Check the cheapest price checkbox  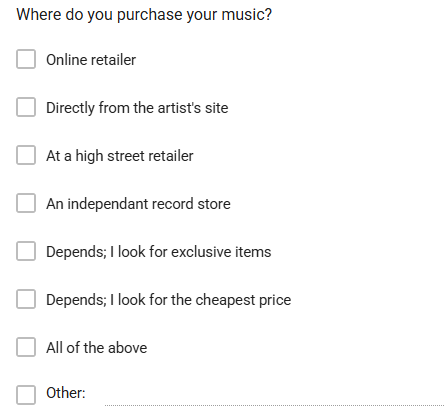click(x=26, y=299)
